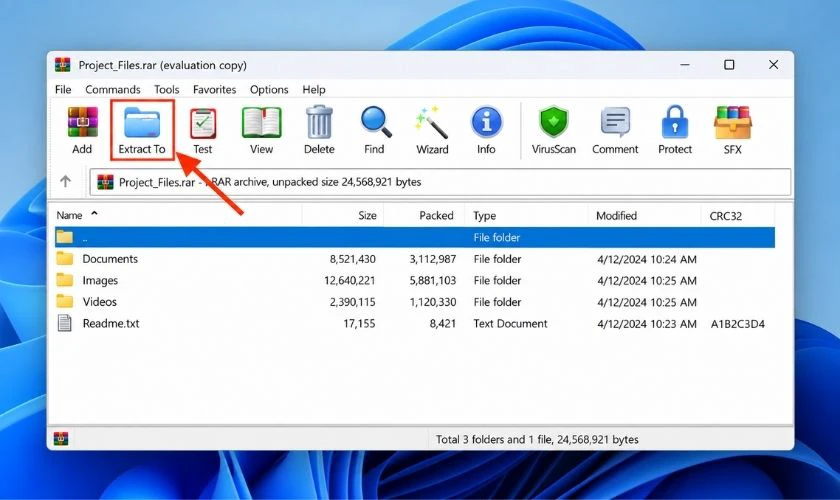The image size is (840, 500).
Task: Open the File menu
Action: pyautogui.click(x=63, y=89)
